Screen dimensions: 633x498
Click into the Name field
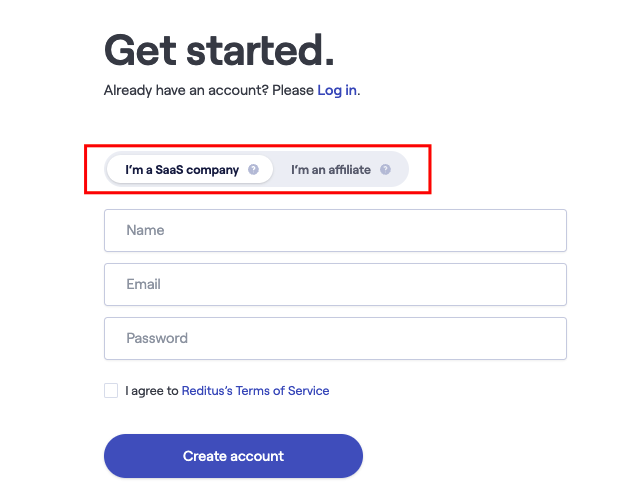click(335, 230)
